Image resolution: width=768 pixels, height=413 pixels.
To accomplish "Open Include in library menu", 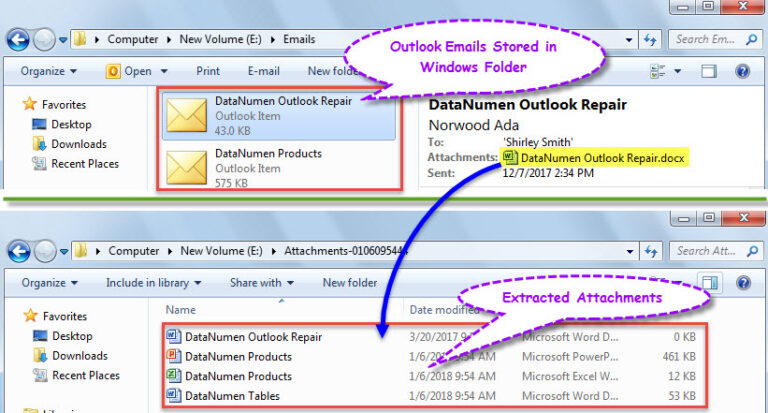I will click(x=153, y=283).
